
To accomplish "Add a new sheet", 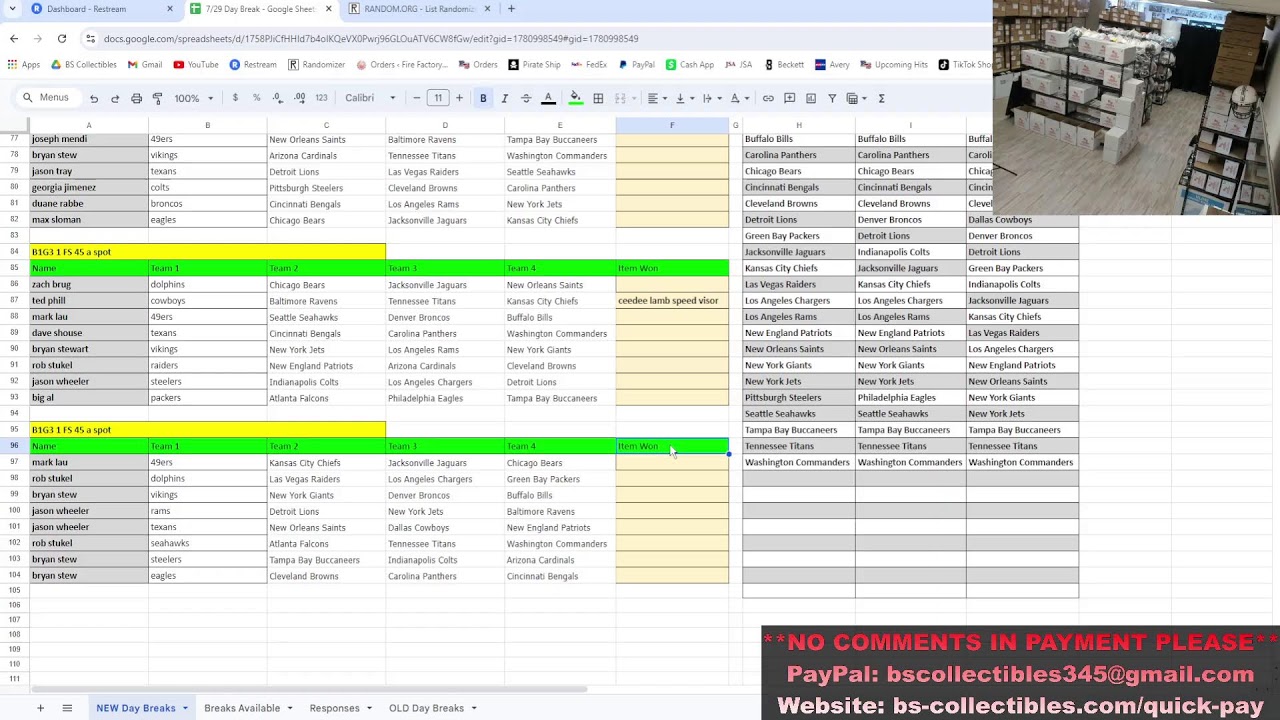I will point(40,708).
